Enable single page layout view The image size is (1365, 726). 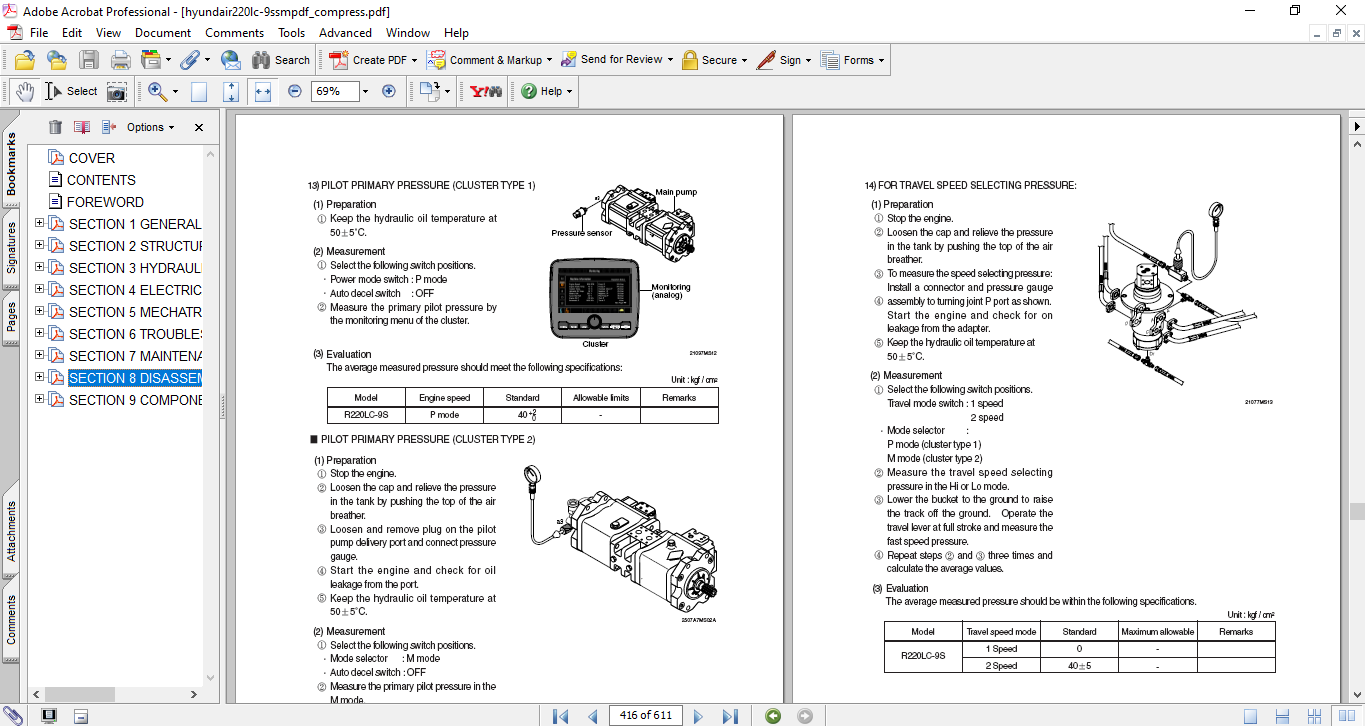point(1250,716)
